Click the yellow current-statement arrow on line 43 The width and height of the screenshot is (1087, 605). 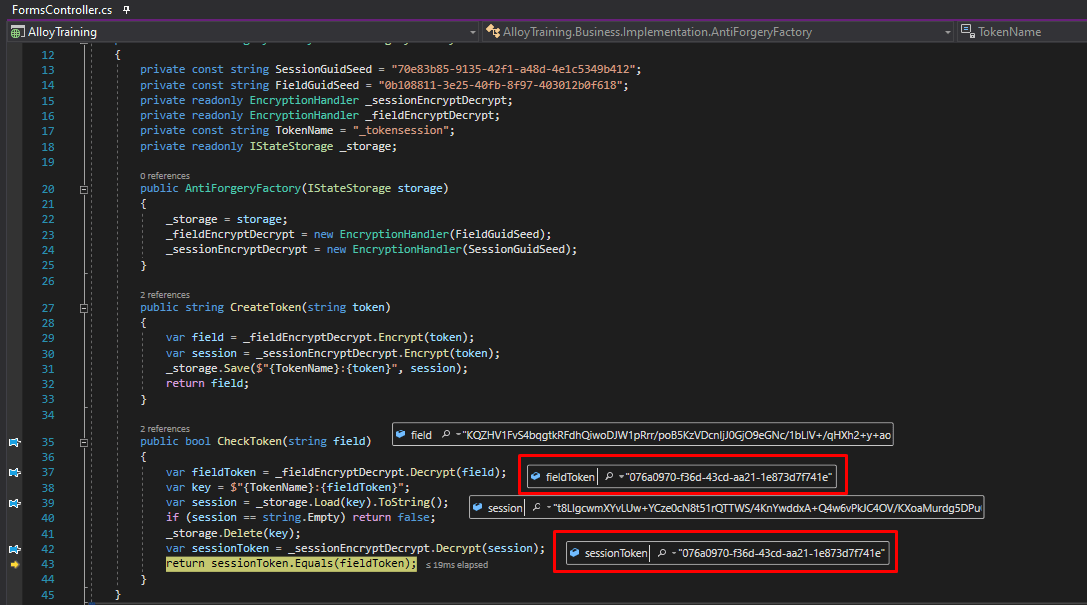[15, 564]
